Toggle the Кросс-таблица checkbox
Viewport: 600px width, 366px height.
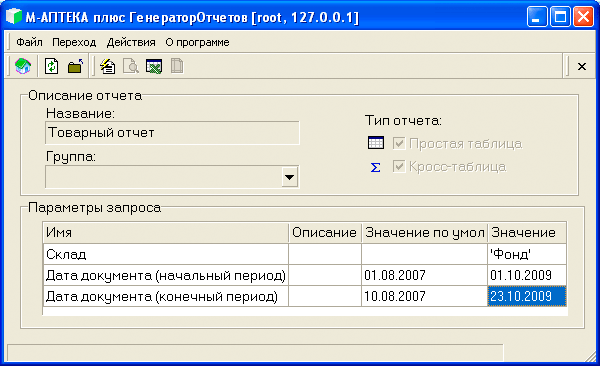point(399,167)
